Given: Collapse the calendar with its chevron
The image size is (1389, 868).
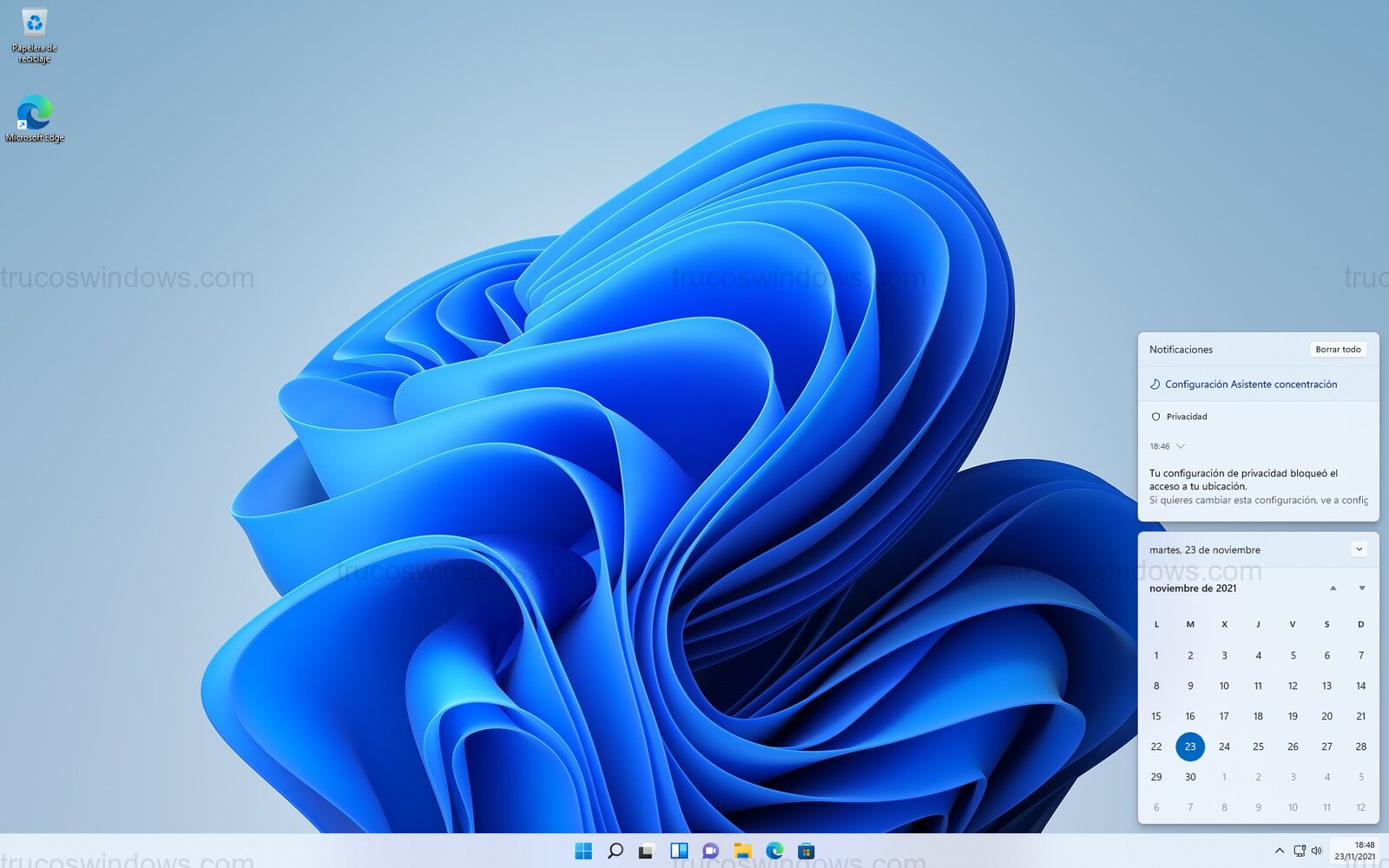Looking at the screenshot, I should (1360, 549).
